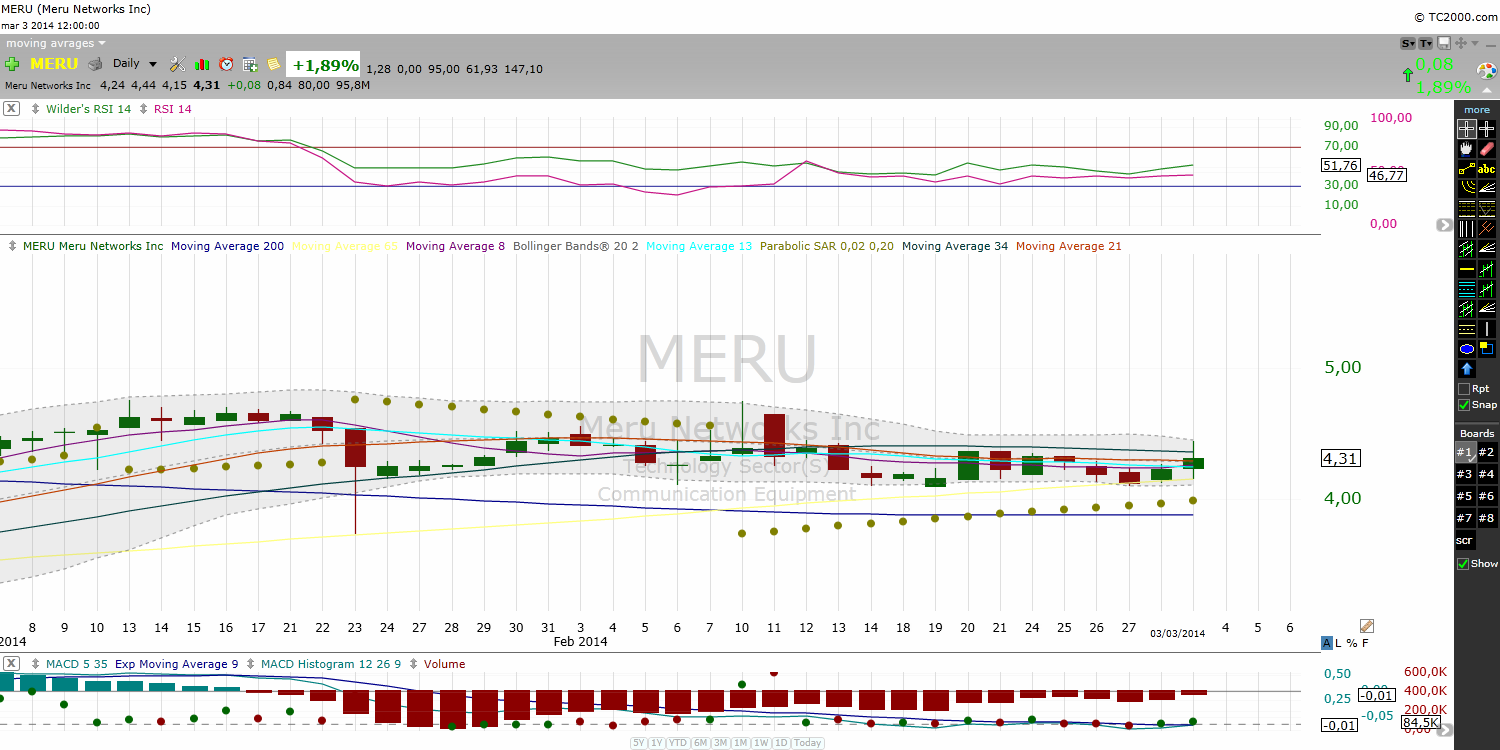1500x750 pixels.
Task: Set chart range to YTD
Action: tap(678, 743)
